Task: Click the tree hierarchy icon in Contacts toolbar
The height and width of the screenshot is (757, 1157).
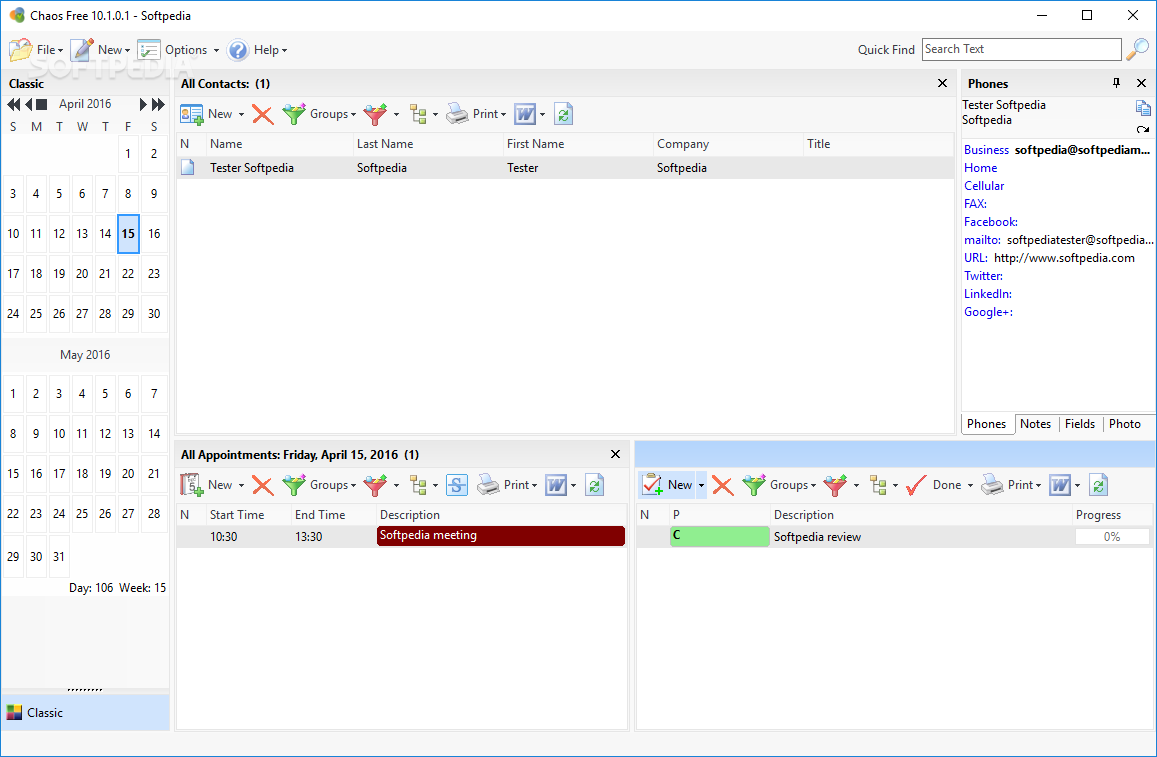Action: 419,114
